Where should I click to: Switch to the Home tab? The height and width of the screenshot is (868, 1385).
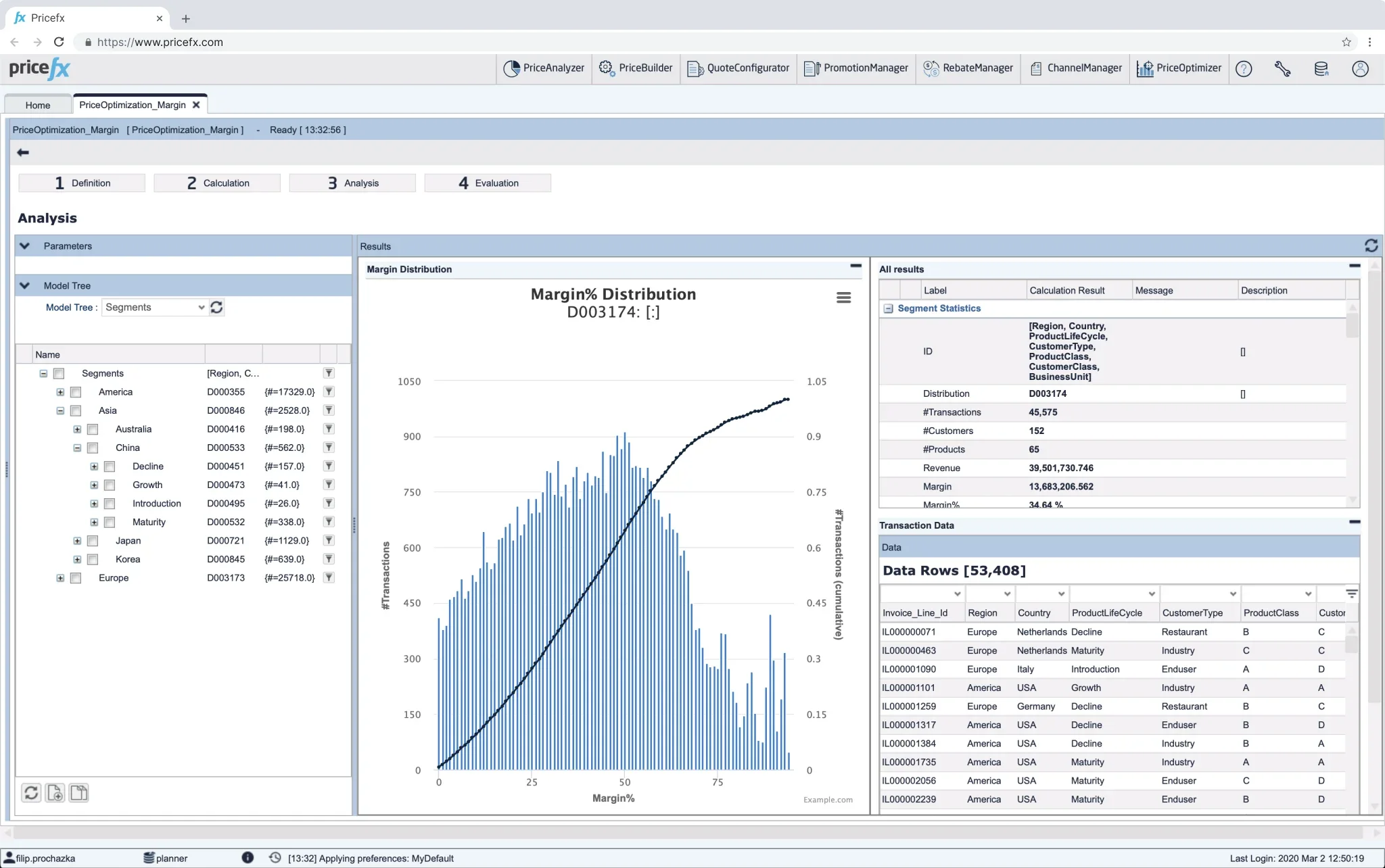click(38, 105)
